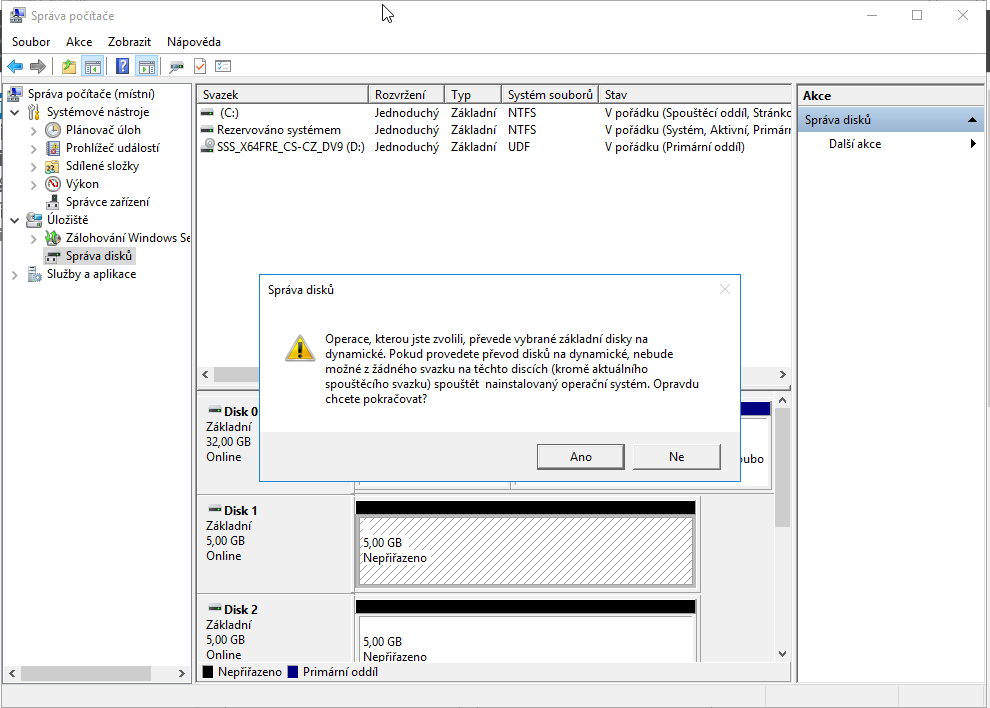The width and height of the screenshot is (990, 708).
Task: Expand the Služby a aplikace node
Action: tap(15, 274)
